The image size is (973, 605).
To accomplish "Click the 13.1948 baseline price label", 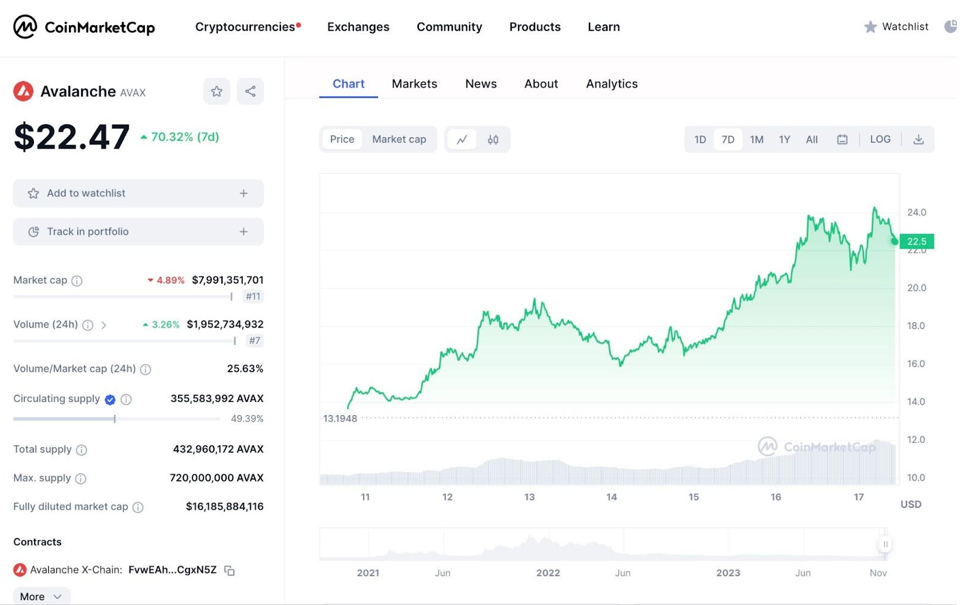I will point(340,418).
